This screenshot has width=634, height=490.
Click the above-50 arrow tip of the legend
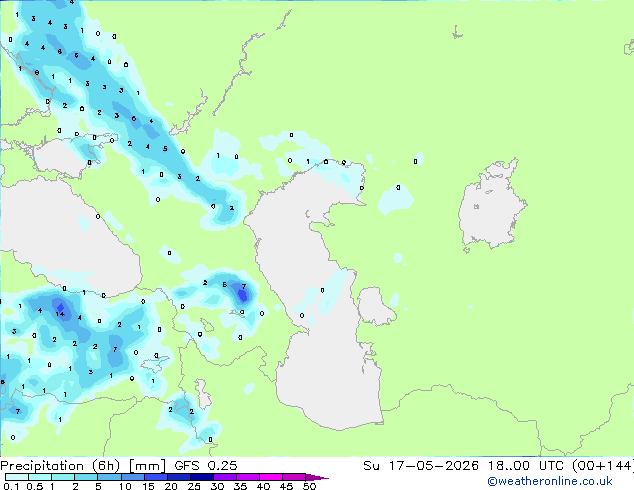pyautogui.click(x=317, y=477)
